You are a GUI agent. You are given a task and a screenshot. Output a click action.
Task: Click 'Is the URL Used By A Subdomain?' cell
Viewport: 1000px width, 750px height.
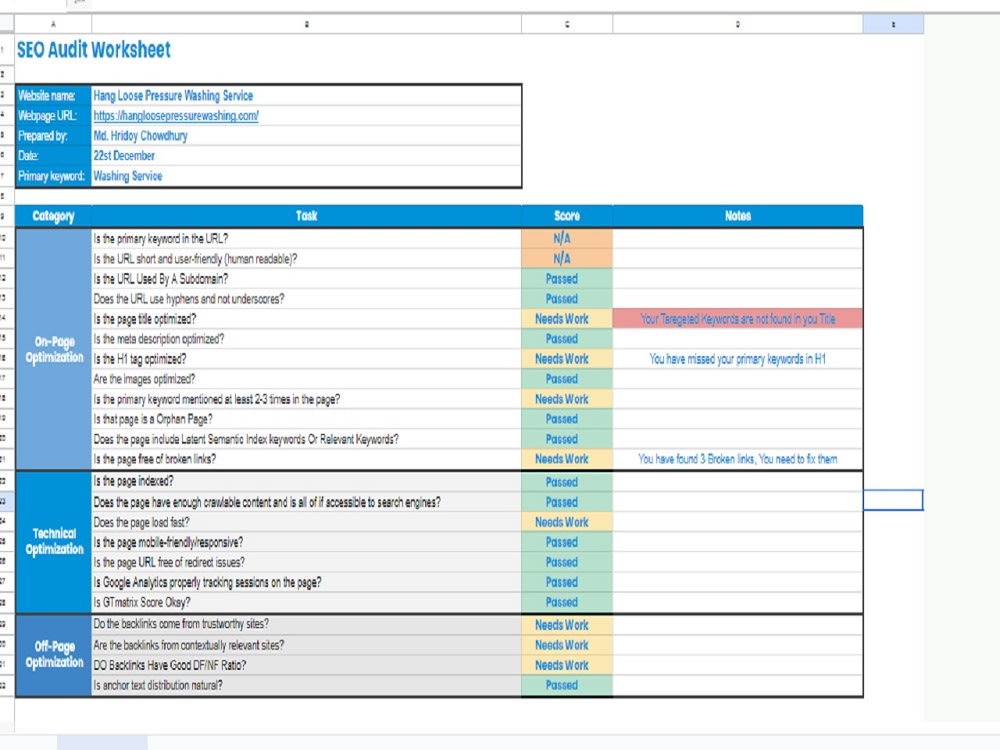coord(306,279)
